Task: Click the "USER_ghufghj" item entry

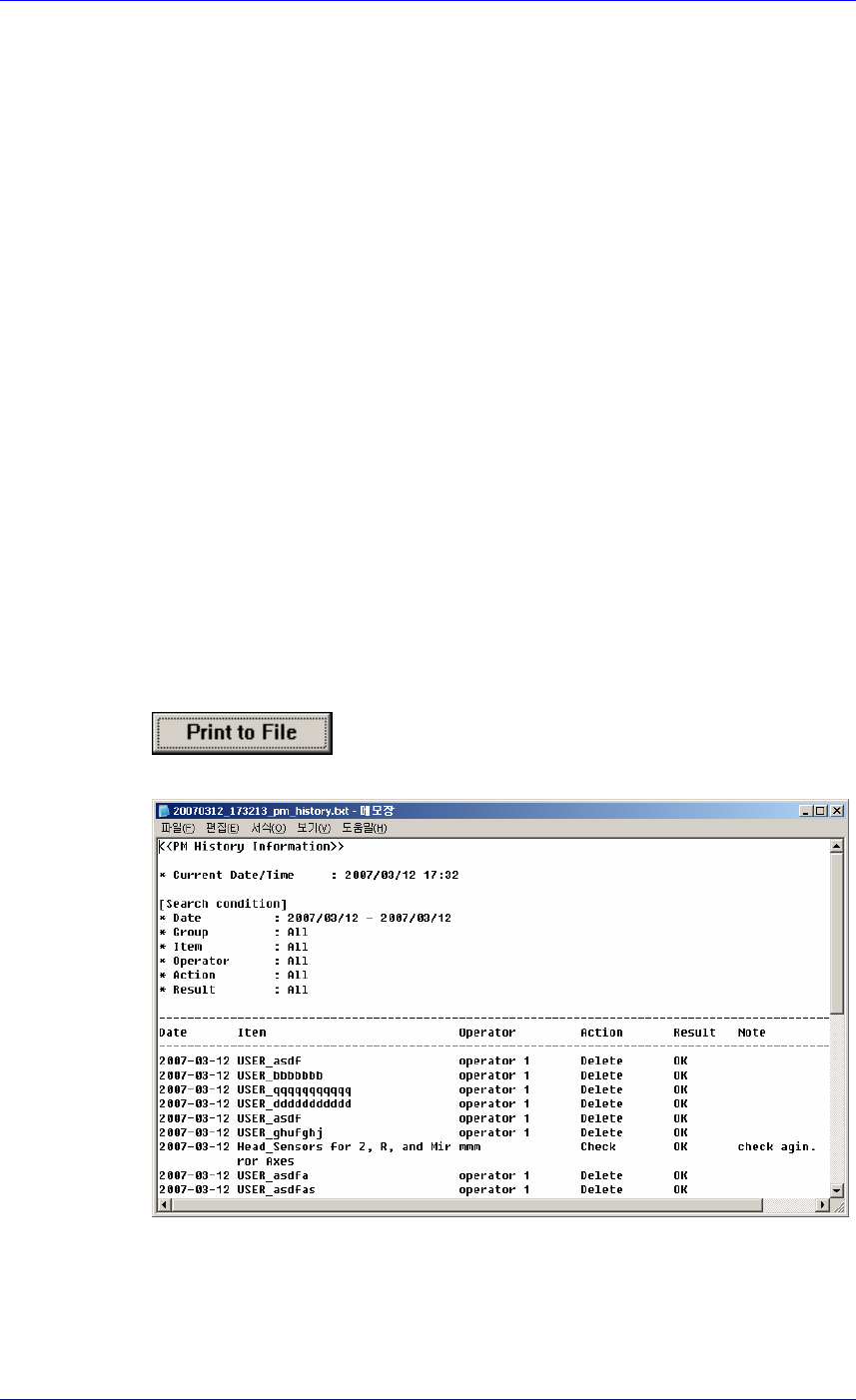Action: point(281,1132)
